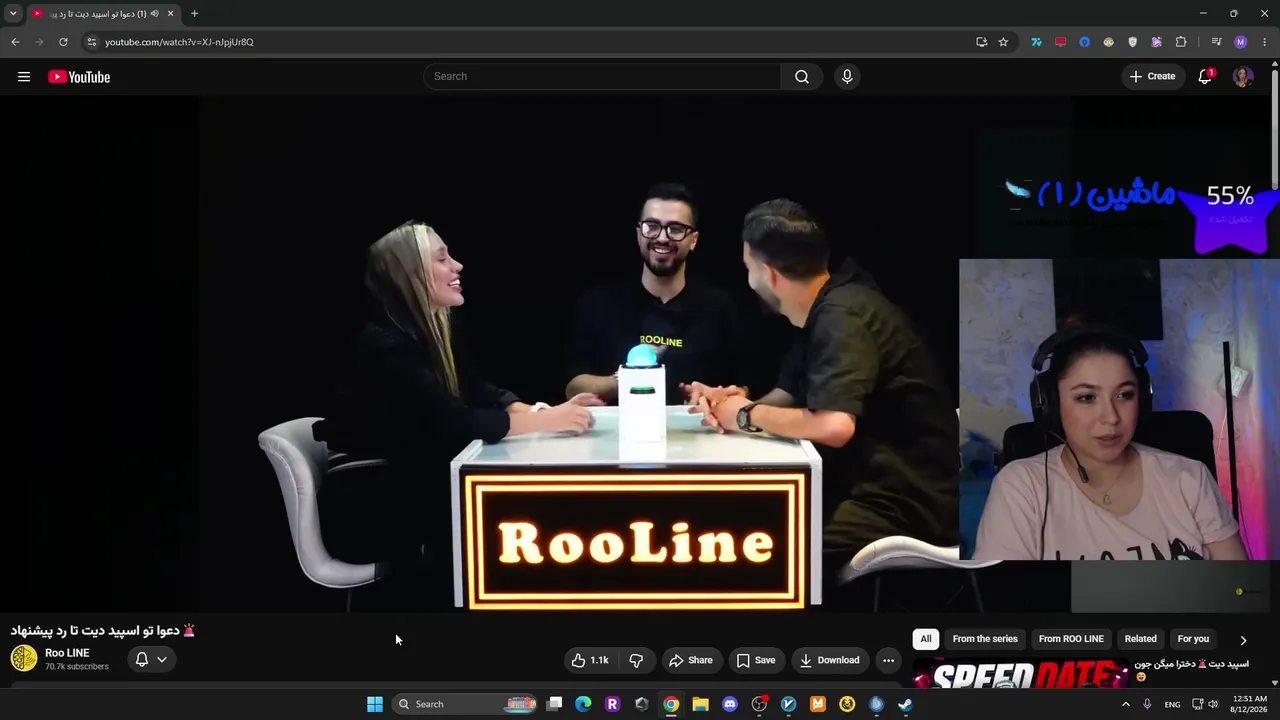Viewport: 1280px width, 720px height.
Task: Switch the ENG input language indicator
Action: pos(1172,704)
